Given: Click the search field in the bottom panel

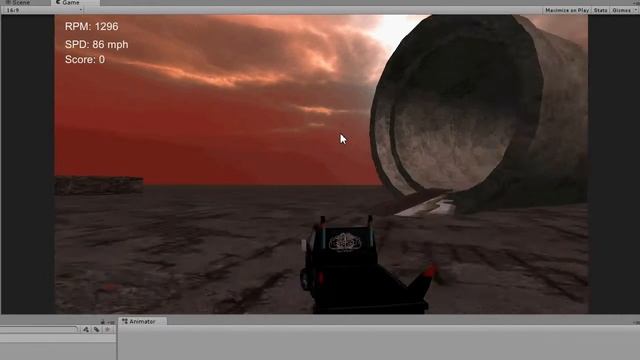Looking at the screenshot, I should coord(39,329).
